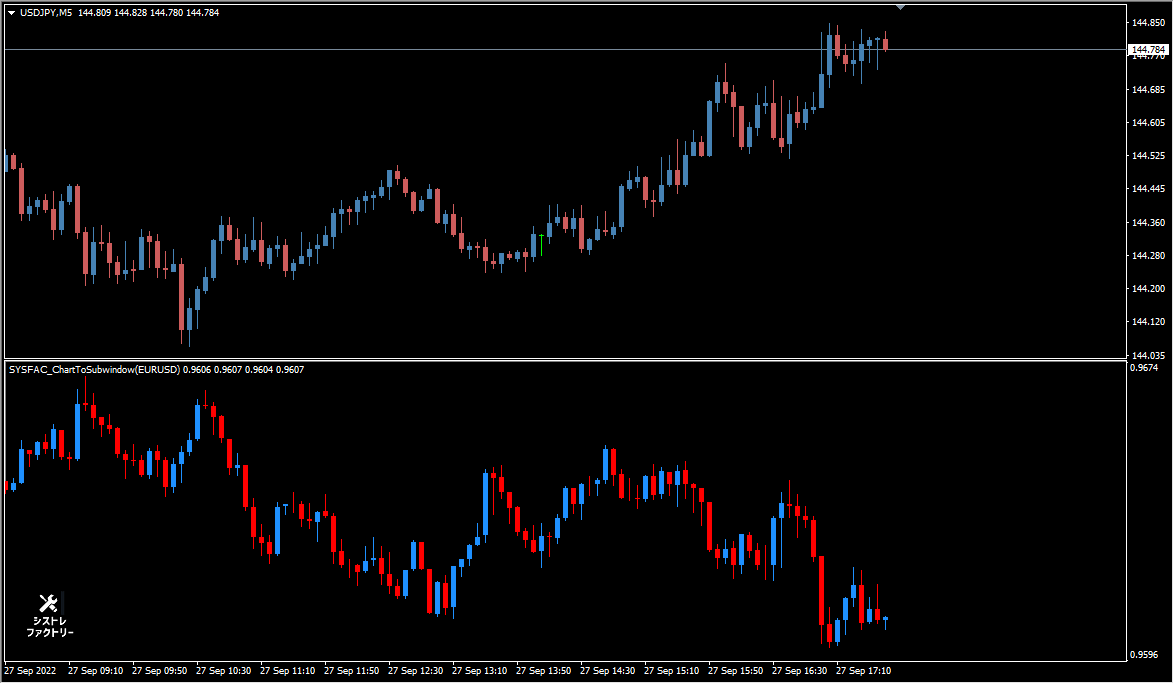
Task: Click the SYSFAC_ChartToSubwindow(EURUSD) indicator label
Action: click(94, 370)
